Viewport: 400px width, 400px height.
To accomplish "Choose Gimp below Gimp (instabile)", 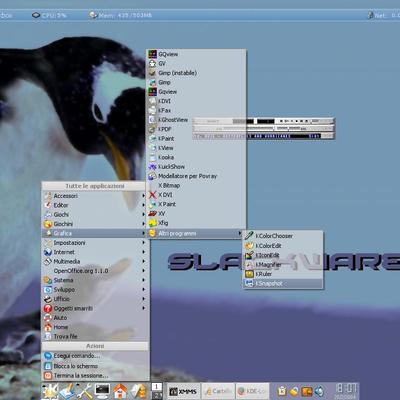I will [x=196, y=82].
